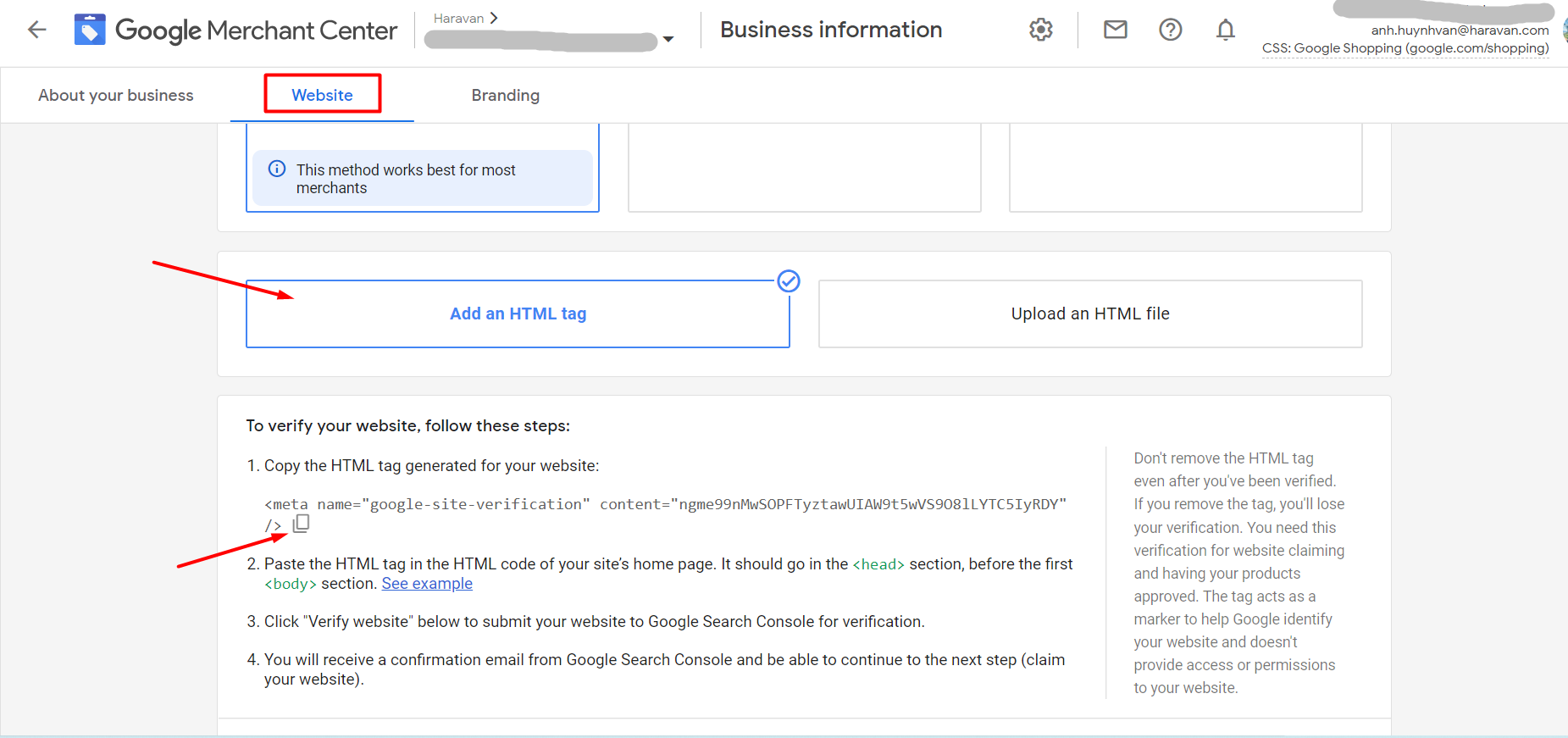Switch to the Branding tab
The image size is (1568, 738).
tap(505, 95)
